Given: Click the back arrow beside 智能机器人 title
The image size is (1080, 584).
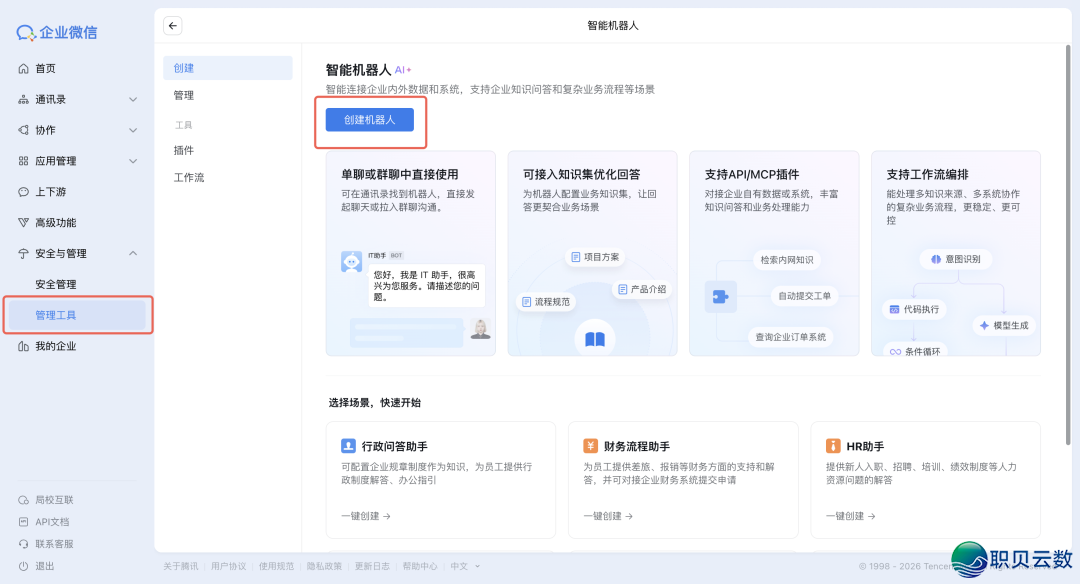Looking at the screenshot, I should [172, 25].
